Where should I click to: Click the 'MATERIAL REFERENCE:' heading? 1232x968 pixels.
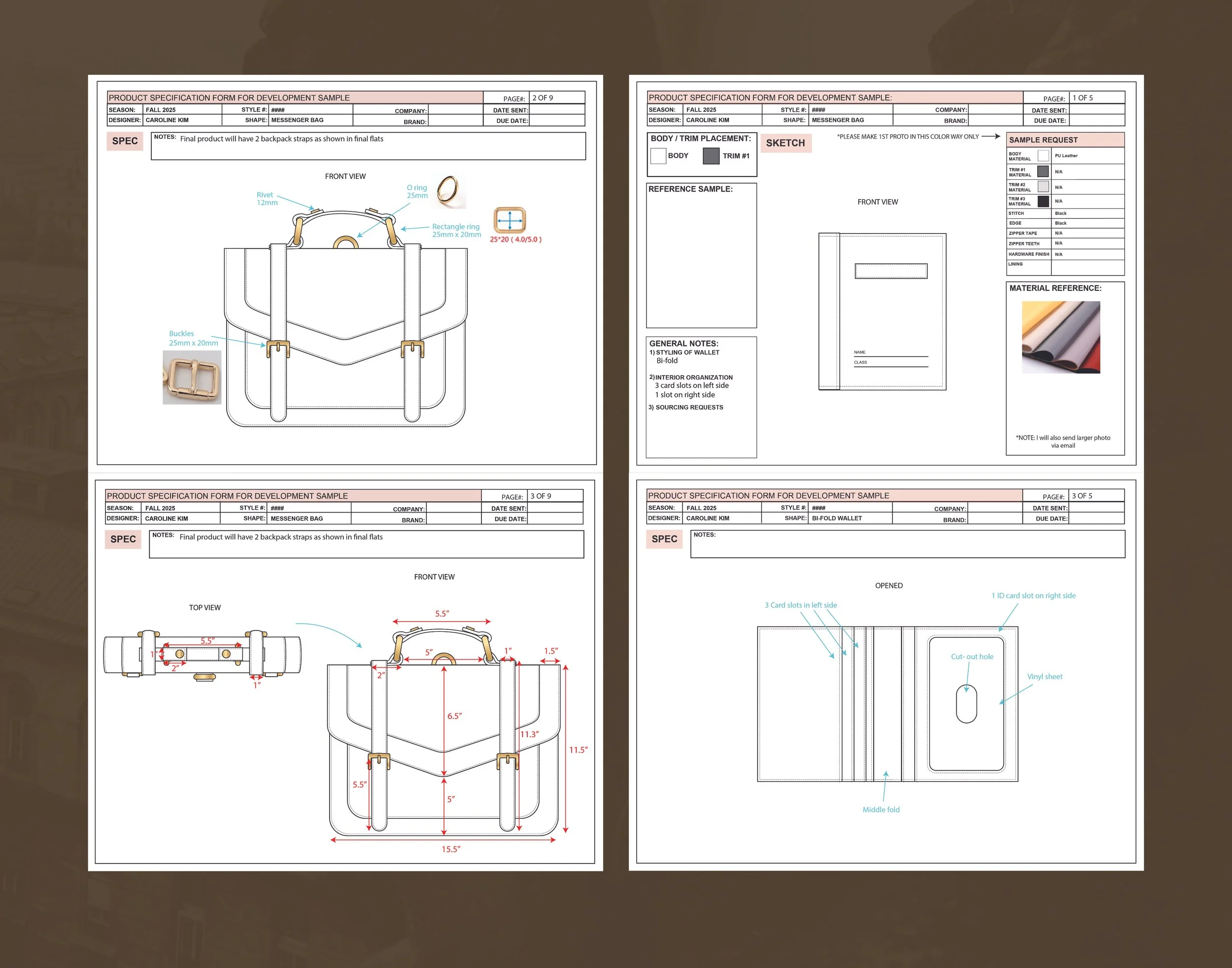coord(1055,288)
